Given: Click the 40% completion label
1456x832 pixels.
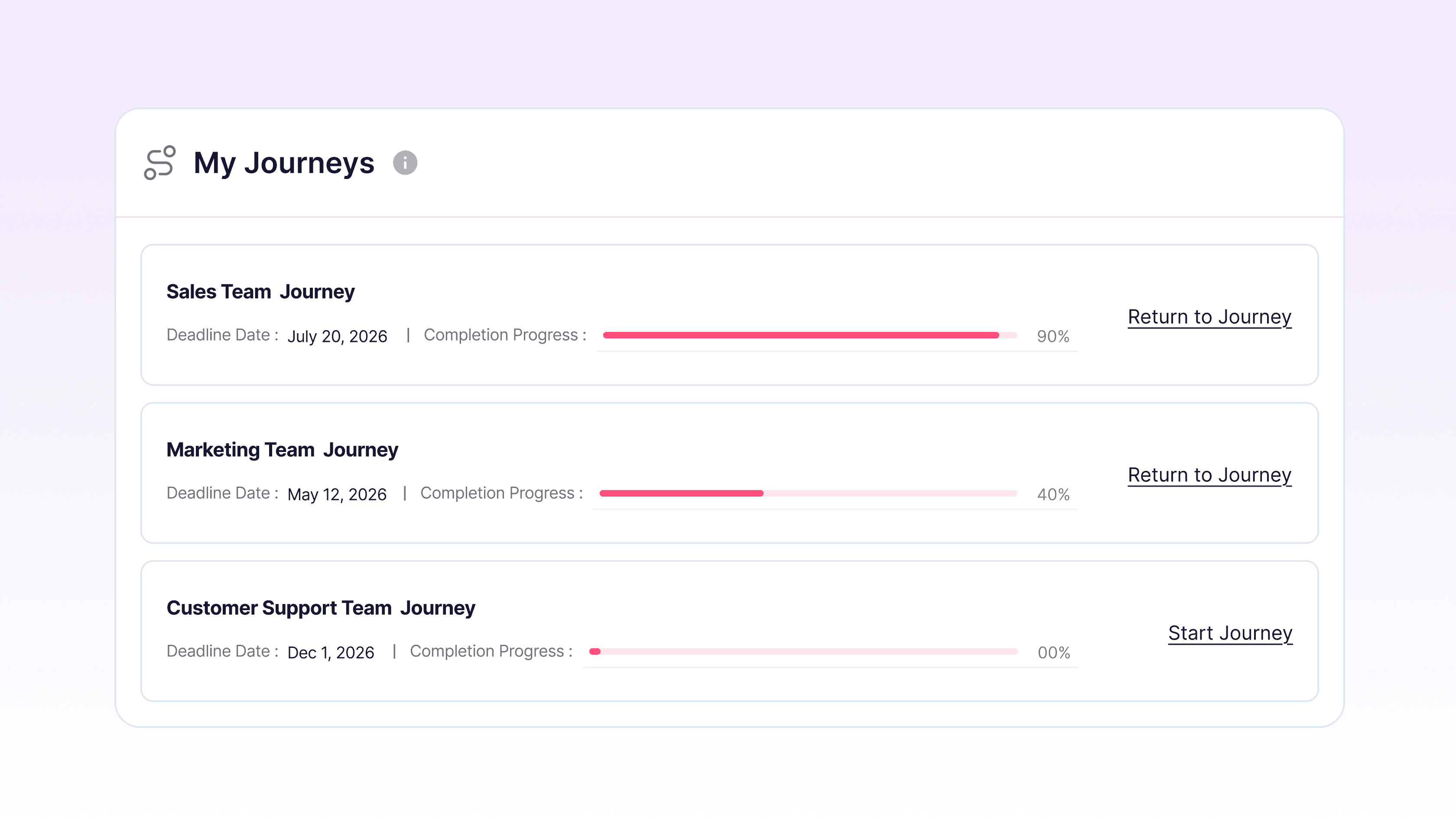Looking at the screenshot, I should 1053,494.
